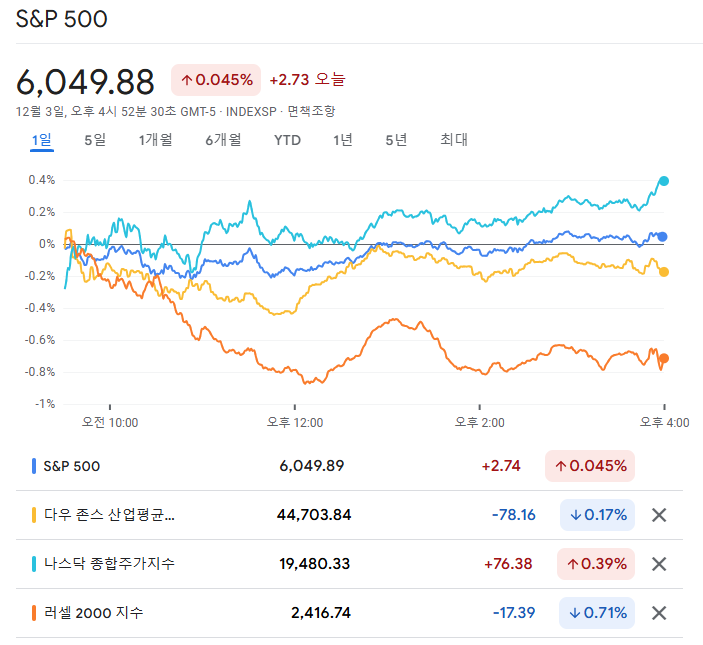Open the 6개월 range tab
Screen dimensions: 703x645
point(223,140)
